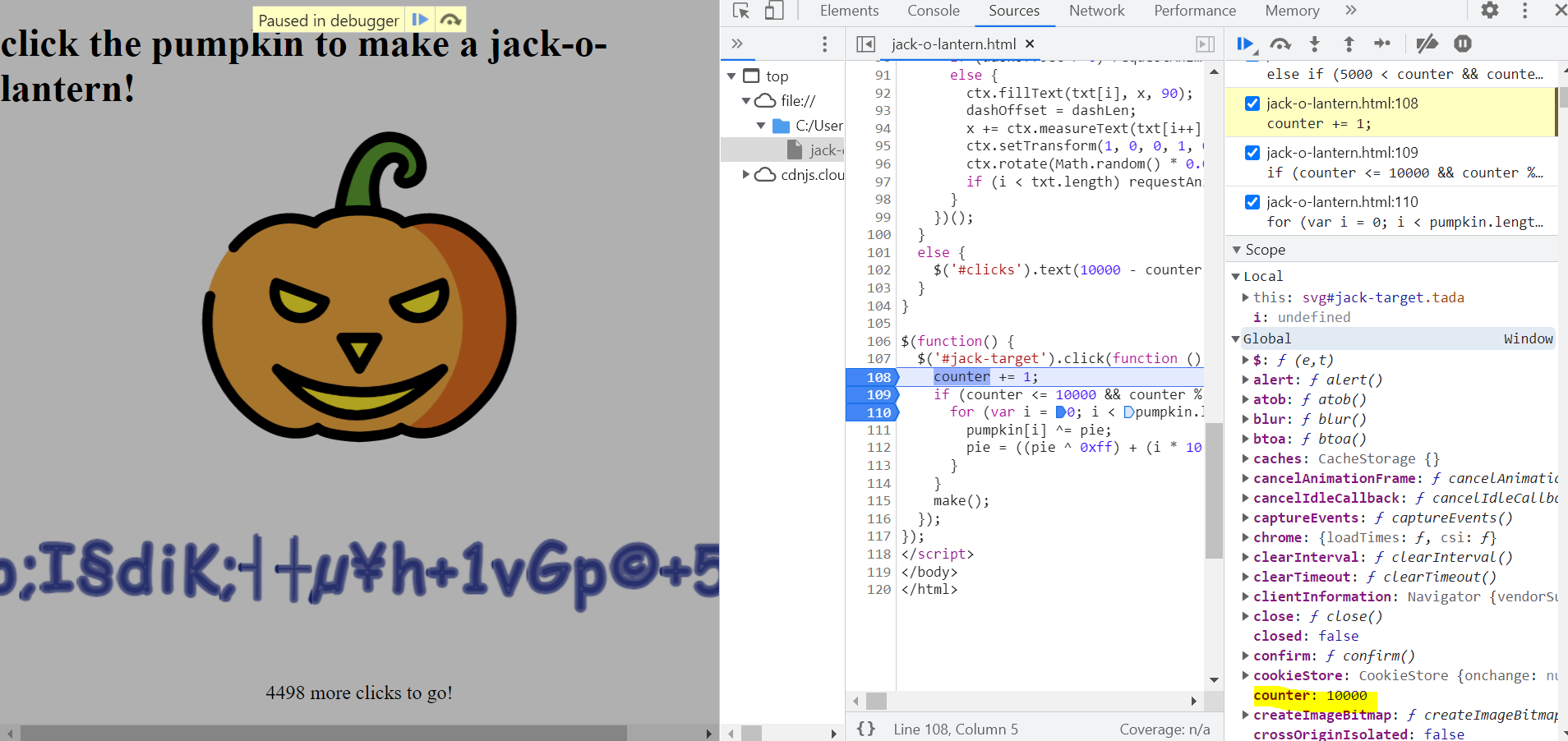Click the '4498 more clicks to go!' text
The height and width of the screenshot is (741, 1568).
pyautogui.click(x=359, y=693)
